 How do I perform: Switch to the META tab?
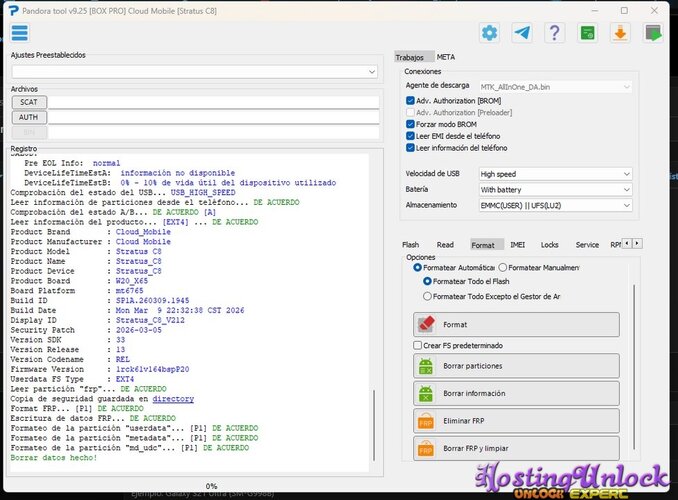click(x=445, y=57)
